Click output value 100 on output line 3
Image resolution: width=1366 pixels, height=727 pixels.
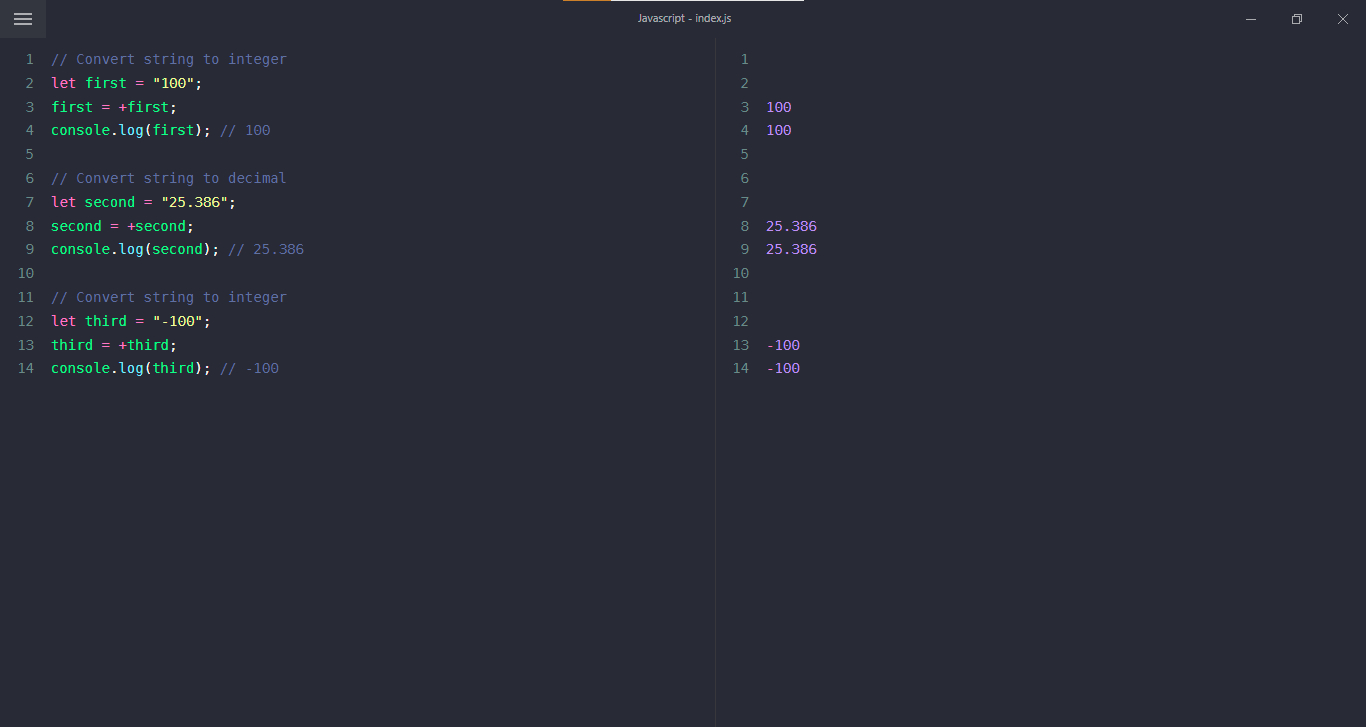tap(779, 107)
